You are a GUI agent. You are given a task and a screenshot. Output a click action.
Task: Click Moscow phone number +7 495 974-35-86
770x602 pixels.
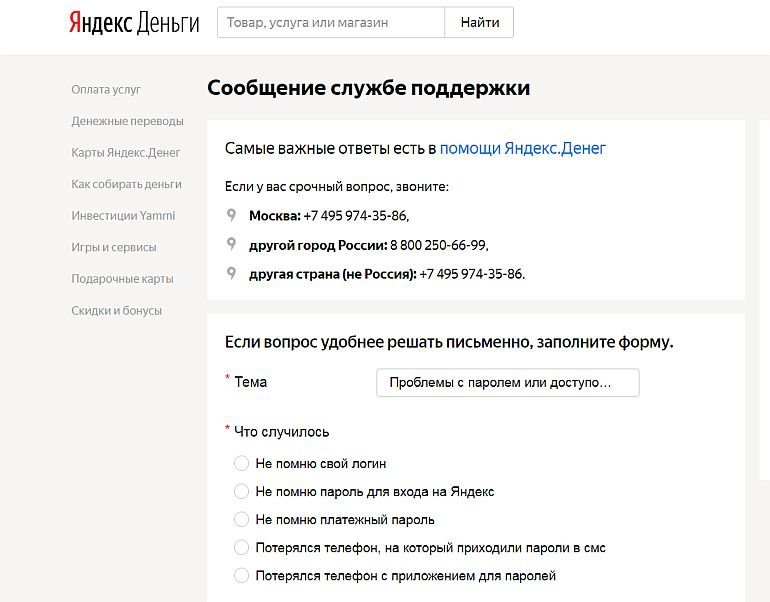[356, 216]
